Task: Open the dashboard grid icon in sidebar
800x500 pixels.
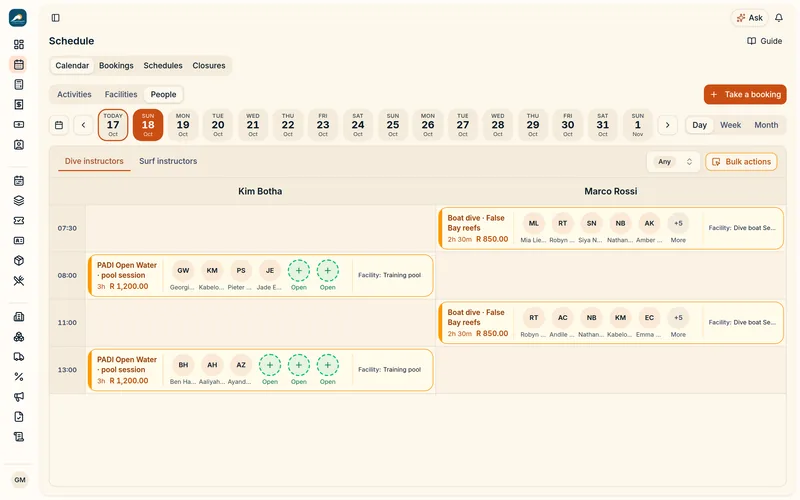Action: [19, 44]
